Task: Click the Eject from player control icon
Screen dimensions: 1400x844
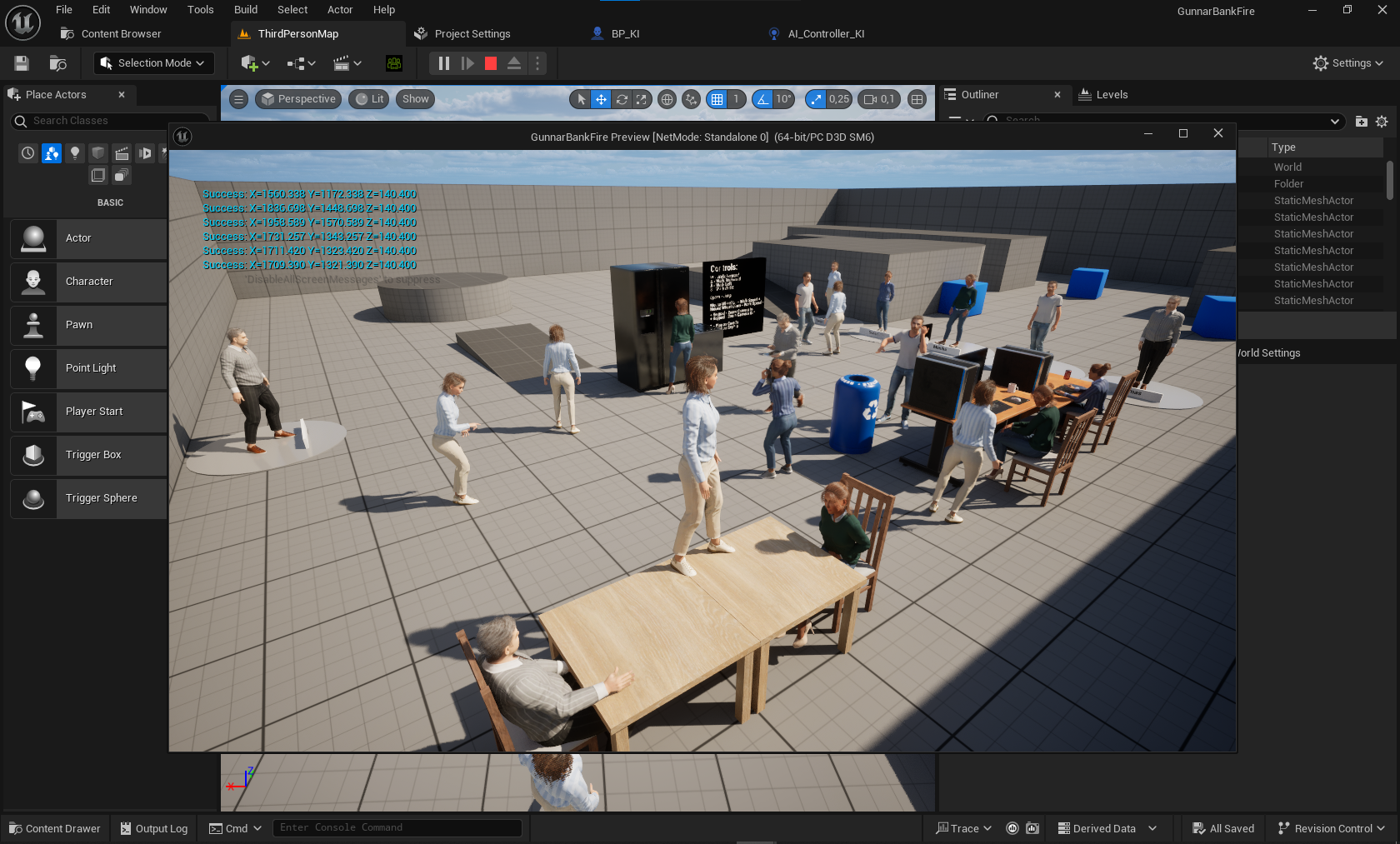Action: [514, 63]
